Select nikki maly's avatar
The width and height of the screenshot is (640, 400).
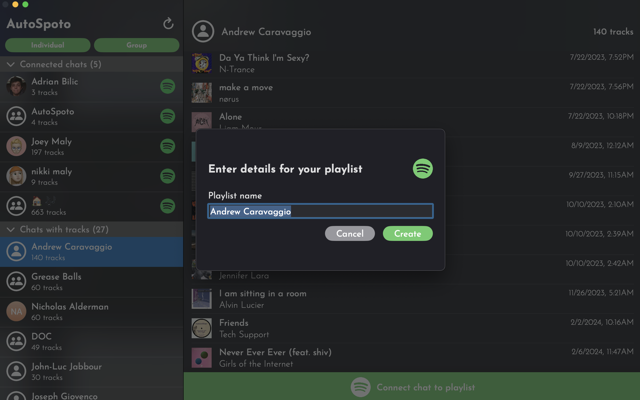pos(16,176)
